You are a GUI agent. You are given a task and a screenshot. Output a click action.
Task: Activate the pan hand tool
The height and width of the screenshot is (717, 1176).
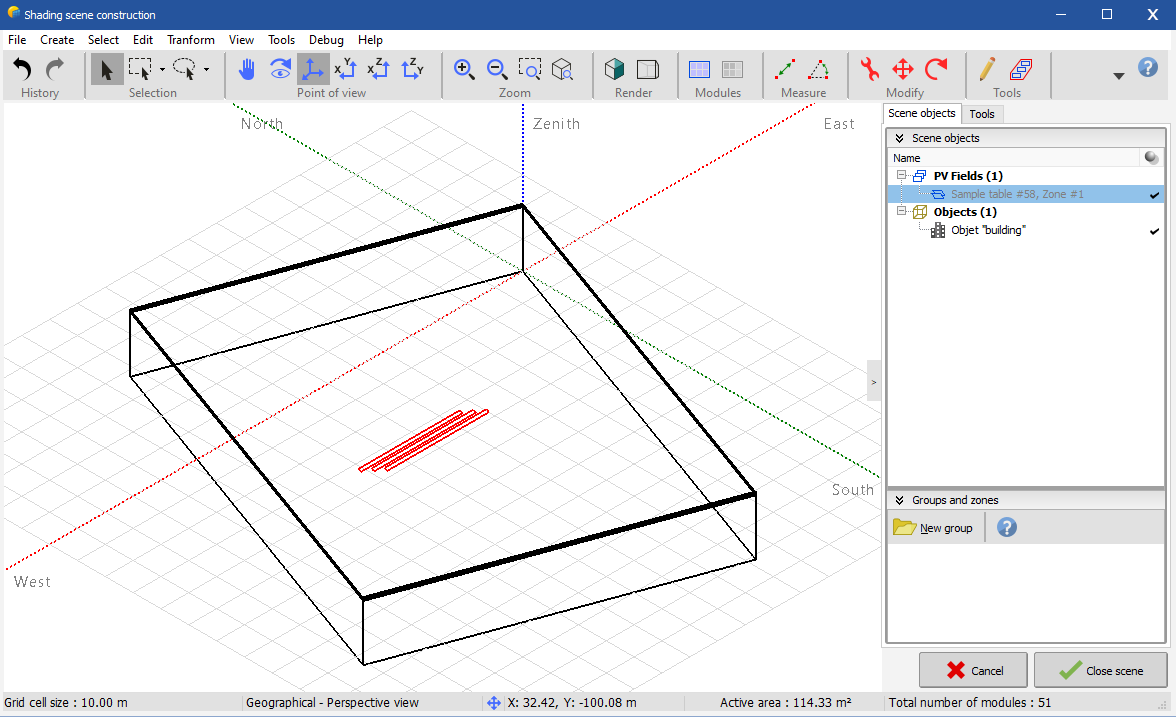[x=247, y=70]
